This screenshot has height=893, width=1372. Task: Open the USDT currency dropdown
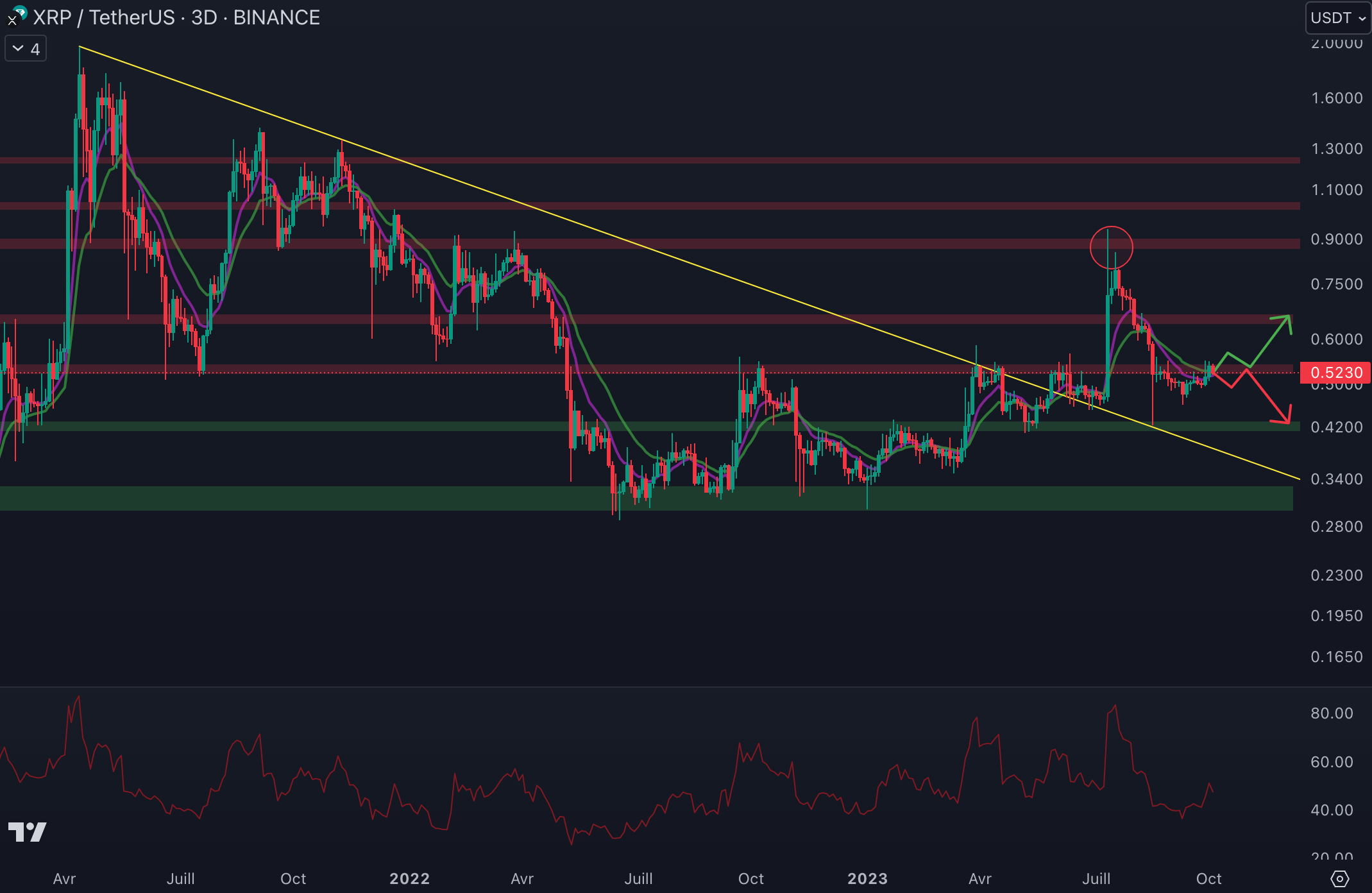pos(1338,18)
